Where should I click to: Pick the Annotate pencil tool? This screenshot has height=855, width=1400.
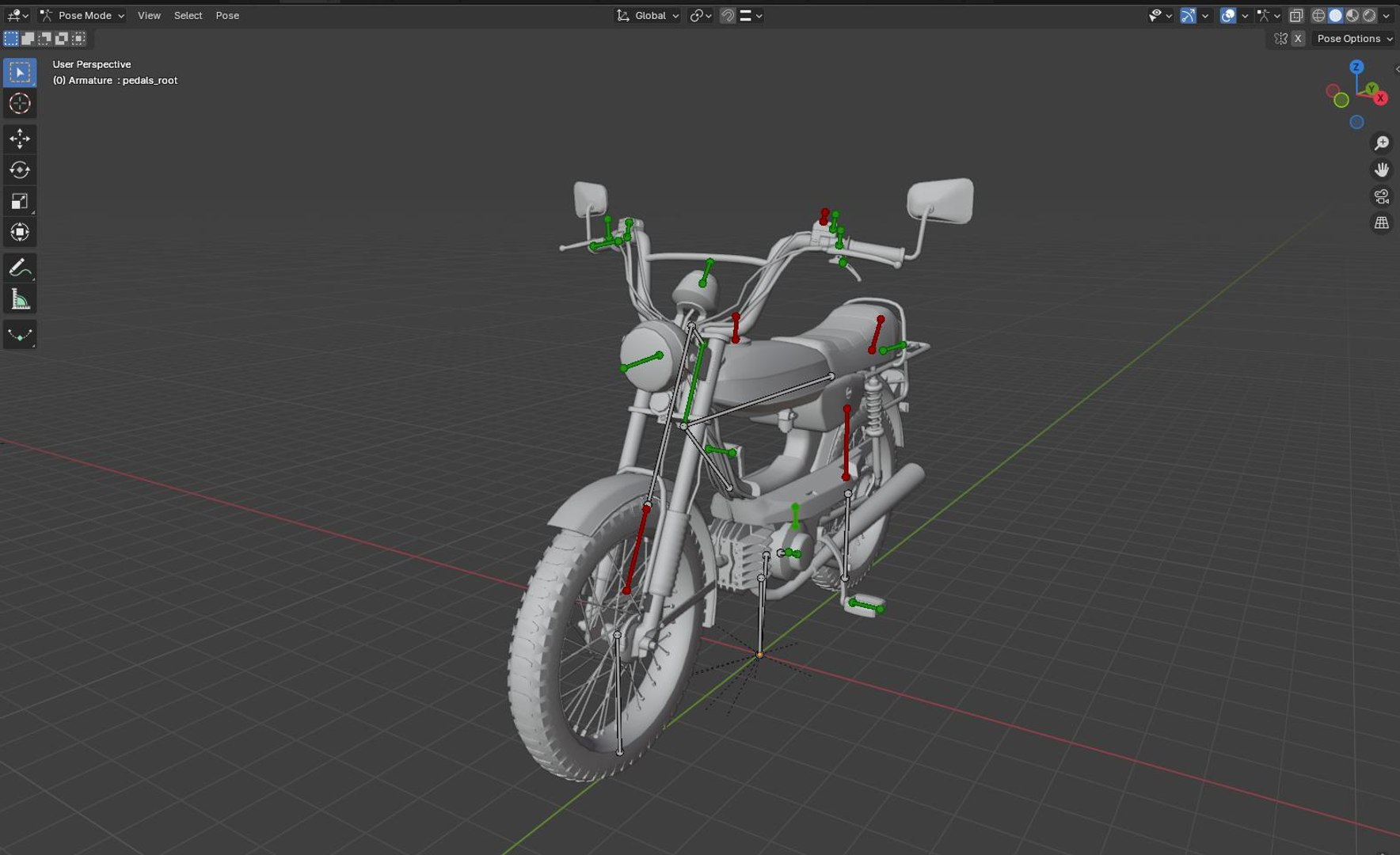tap(20, 268)
